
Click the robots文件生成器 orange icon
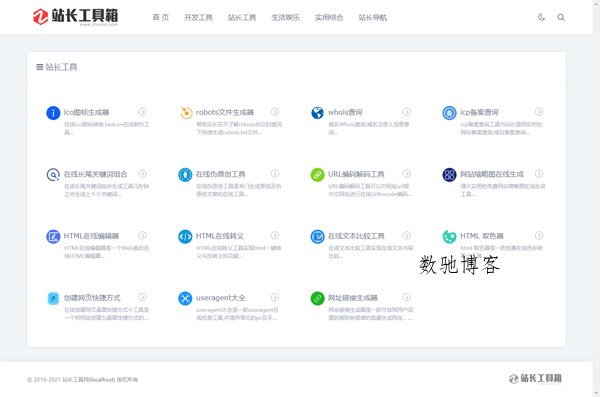[x=186, y=113]
